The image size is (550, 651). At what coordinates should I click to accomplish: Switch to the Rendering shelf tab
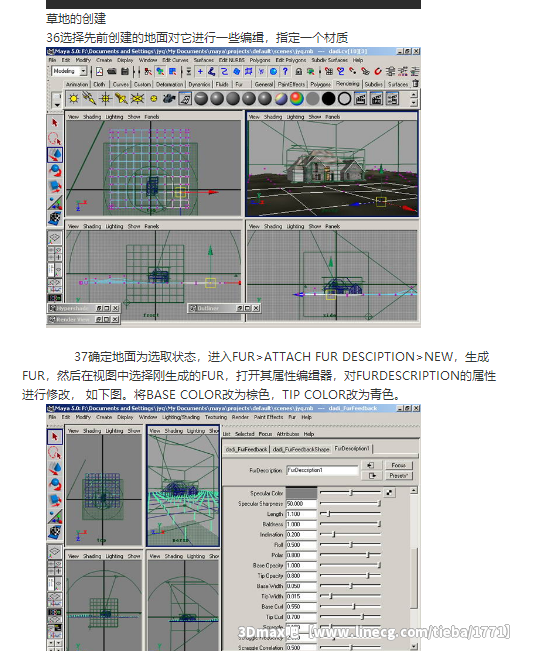pyautogui.click(x=348, y=84)
